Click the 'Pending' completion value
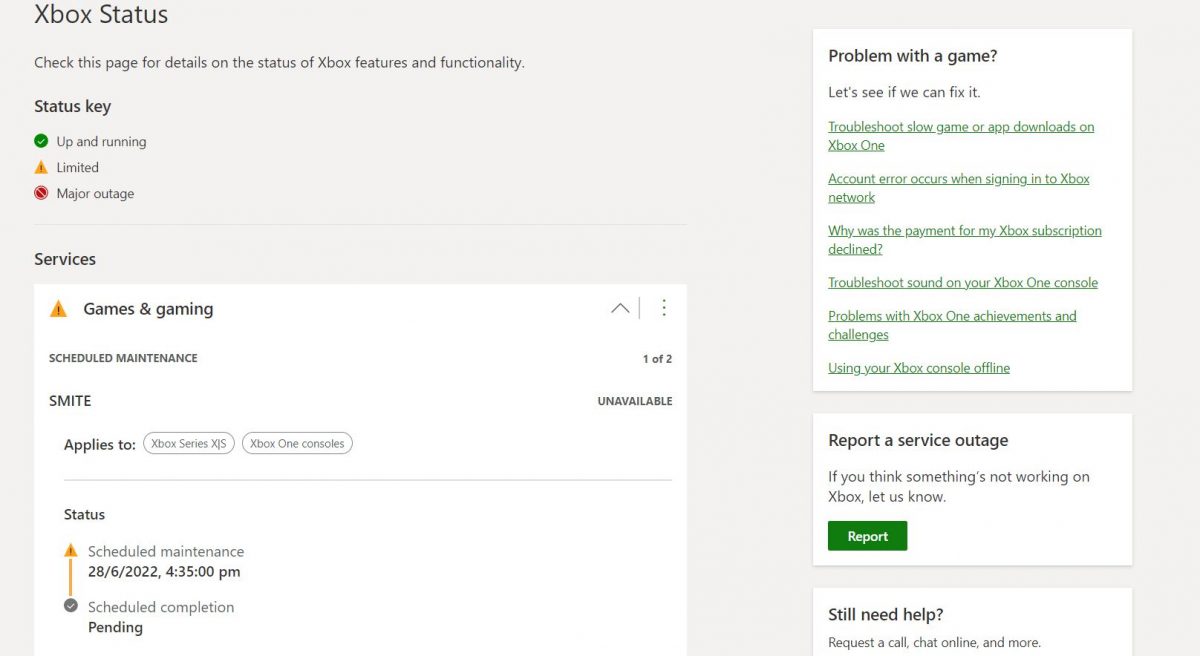Screen dimensions: 1200x656 (x=115, y=628)
